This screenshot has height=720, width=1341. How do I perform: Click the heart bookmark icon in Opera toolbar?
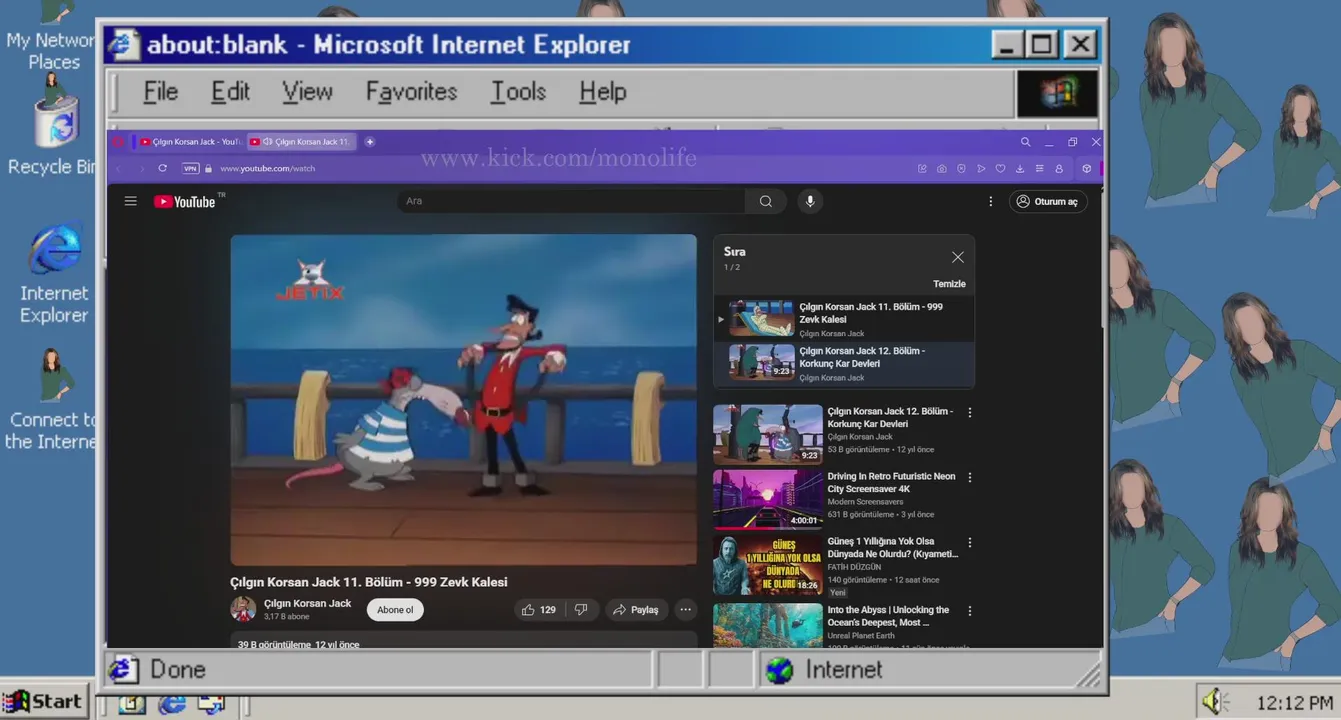(1000, 169)
